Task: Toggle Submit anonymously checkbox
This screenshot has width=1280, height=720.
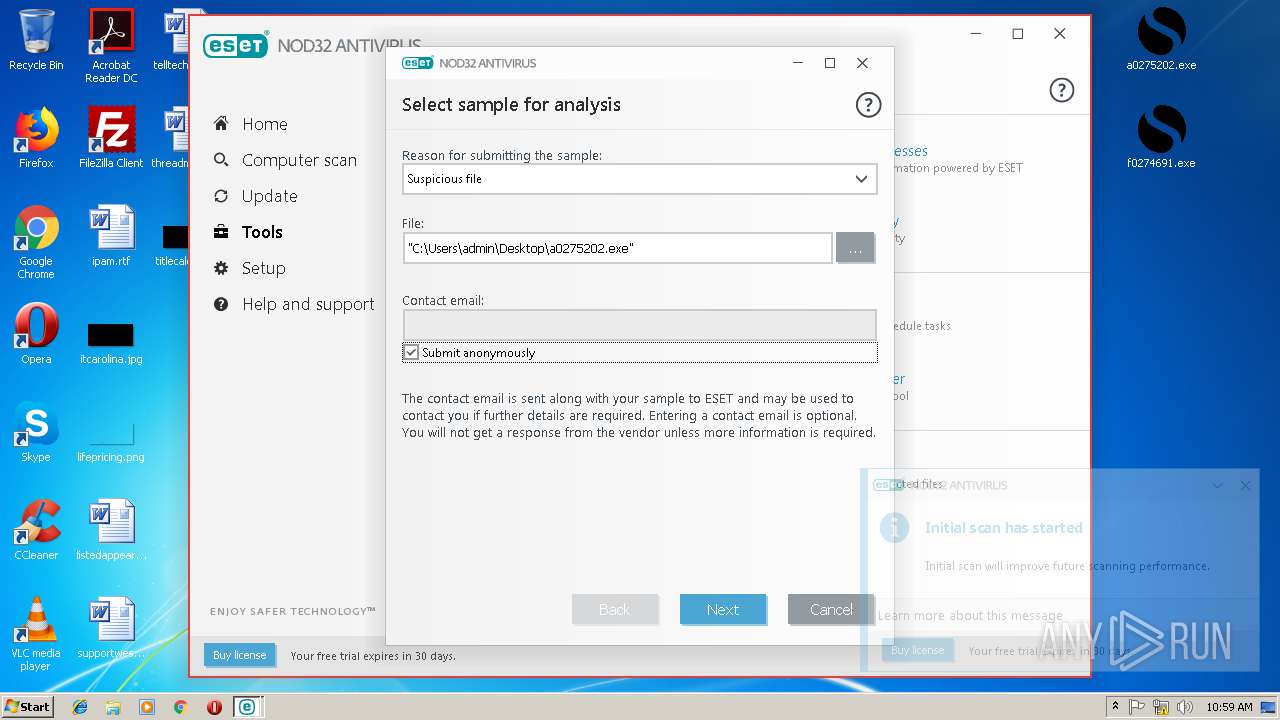Action: coord(411,352)
